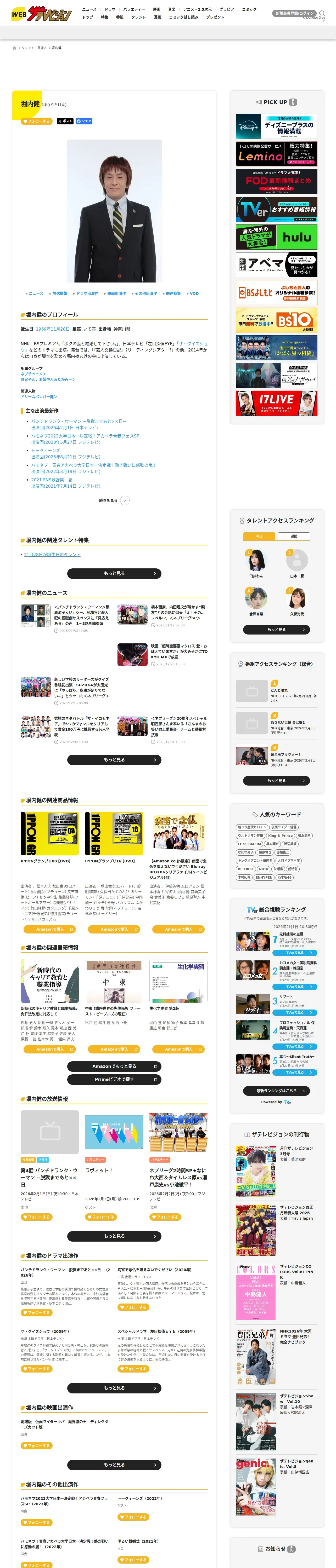Click the ネプチューン group link
The image size is (336, 1568).
coord(33,374)
